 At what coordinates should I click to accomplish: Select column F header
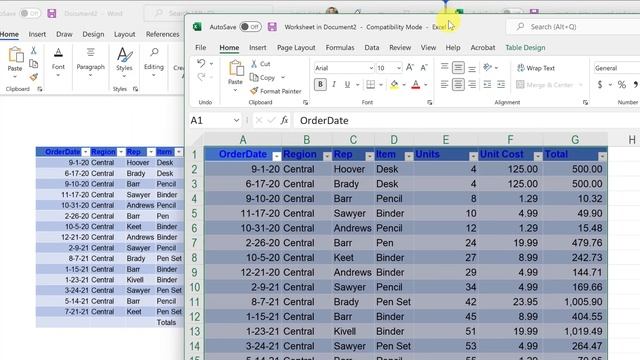(x=510, y=140)
